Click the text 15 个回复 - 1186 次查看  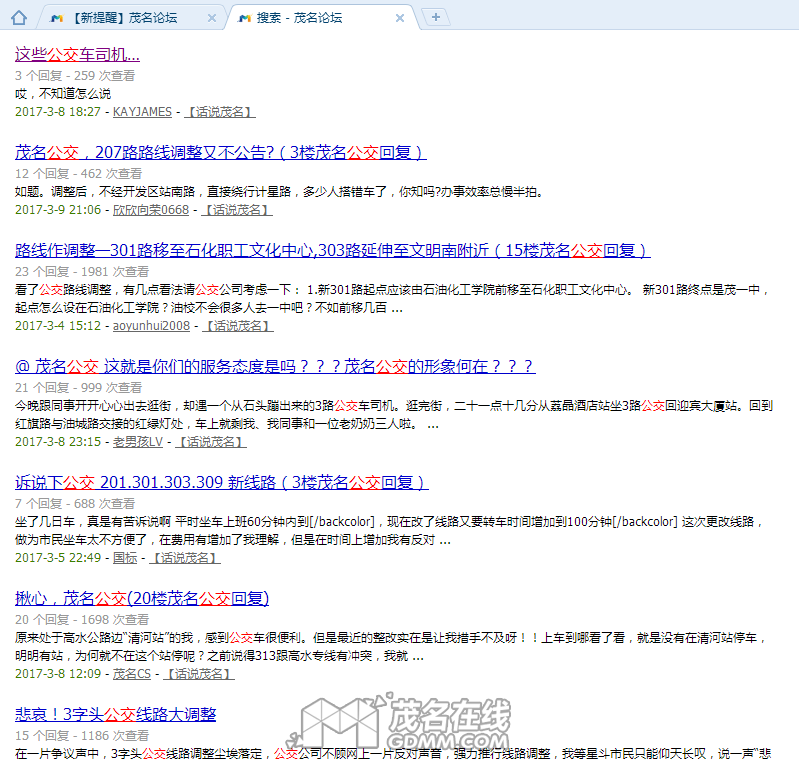tap(82, 735)
